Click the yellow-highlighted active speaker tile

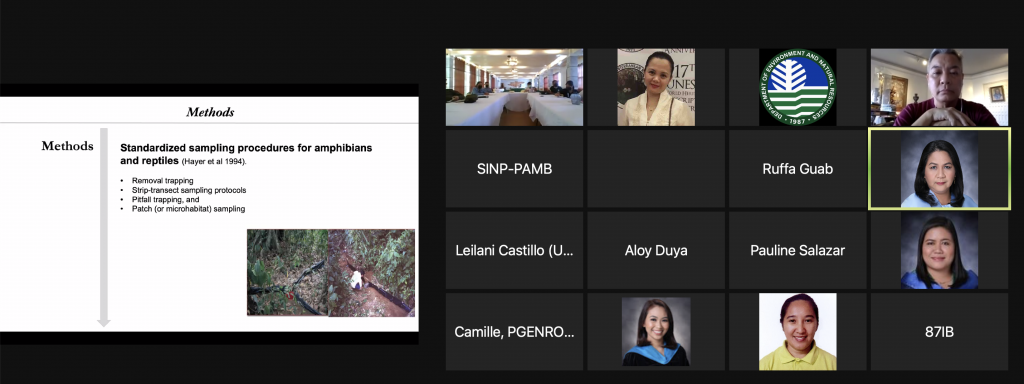939,168
